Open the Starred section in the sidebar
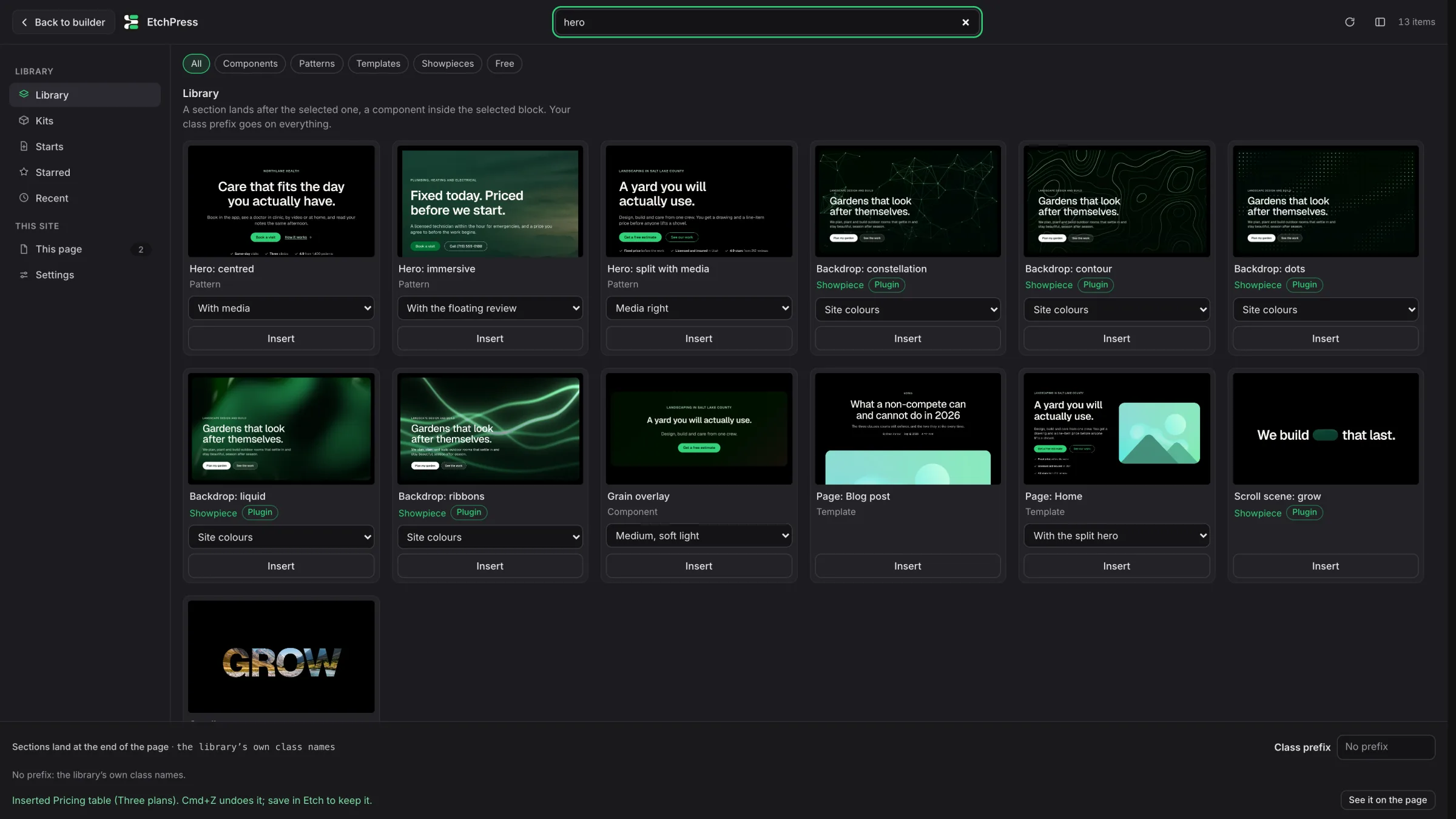1456x819 pixels. click(85, 172)
